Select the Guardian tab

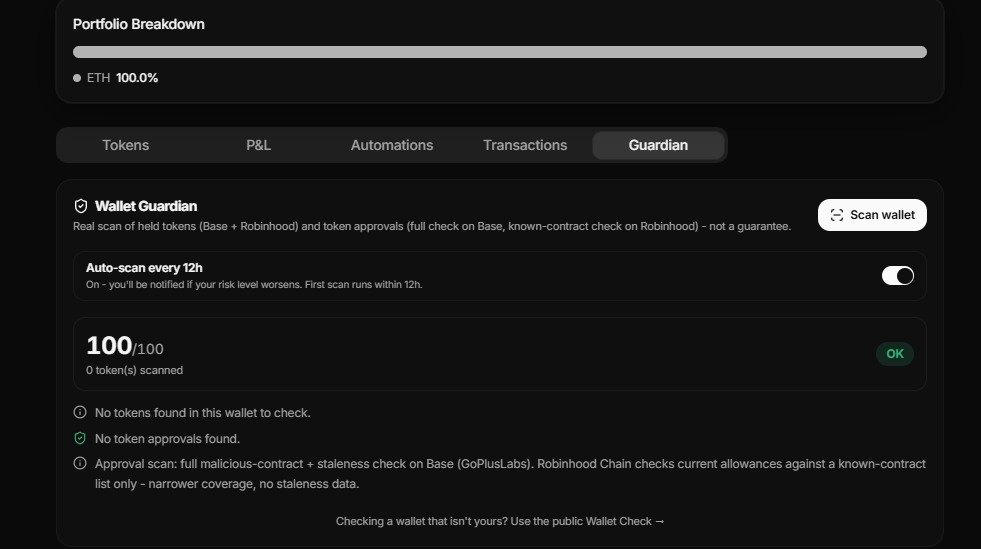pos(658,145)
